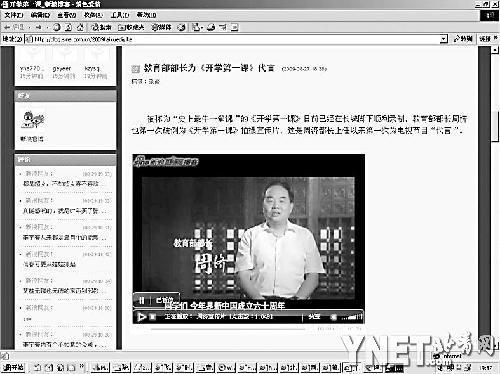Refresh the page with the Refresh icon
500x374 pixels.
point(68,27)
